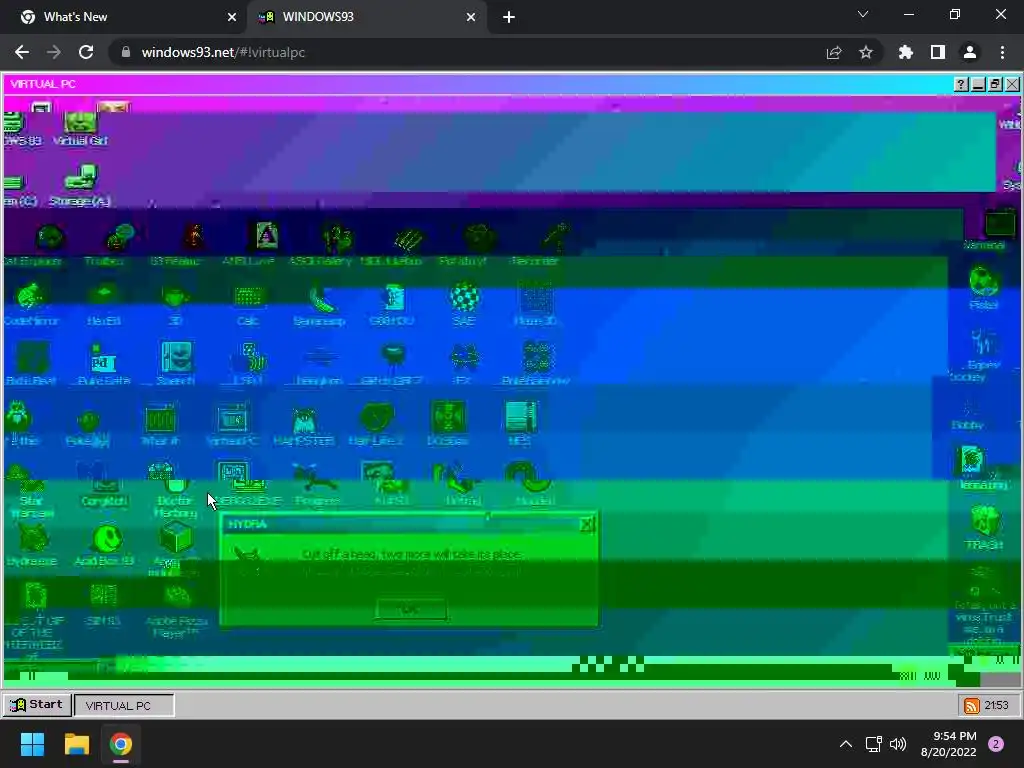Open the Chrome three-dot menu
Image resolution: width=1024 pixels, height=768 pixels.
[1002, 52]
